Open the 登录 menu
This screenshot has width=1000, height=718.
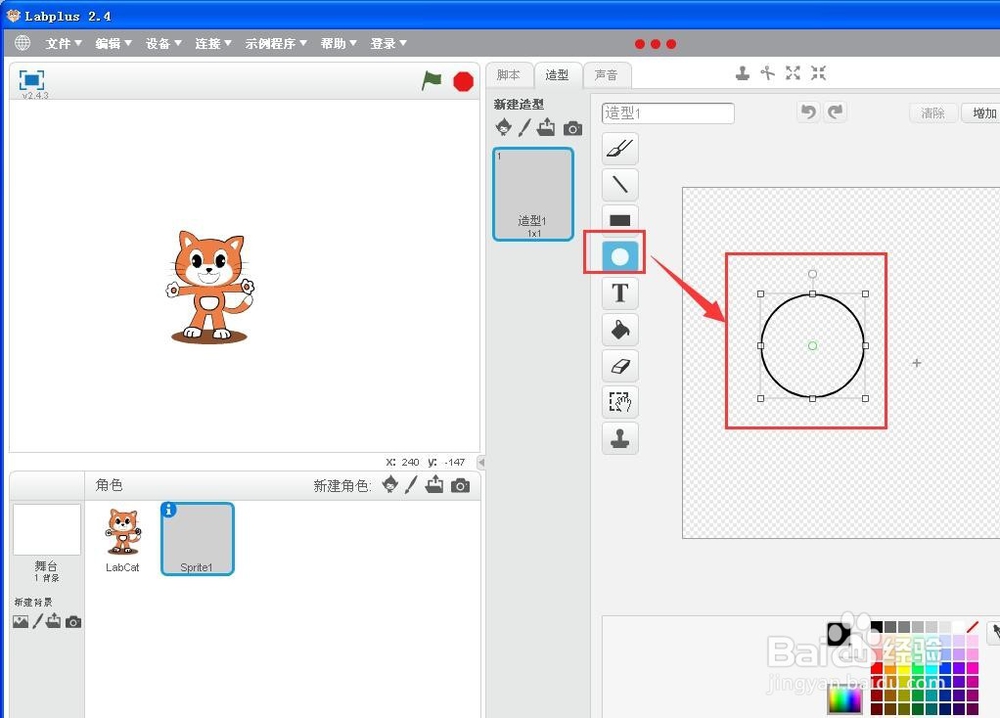pos(388,43)
